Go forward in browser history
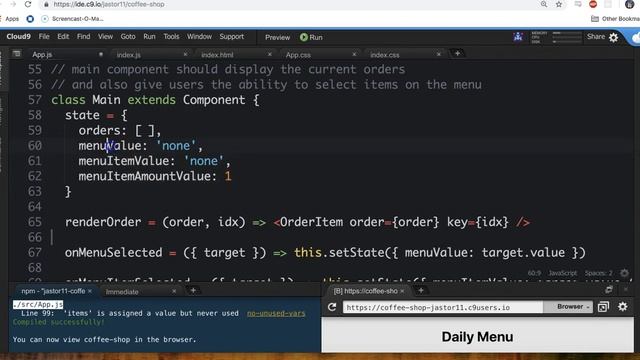 click(13, 4)
